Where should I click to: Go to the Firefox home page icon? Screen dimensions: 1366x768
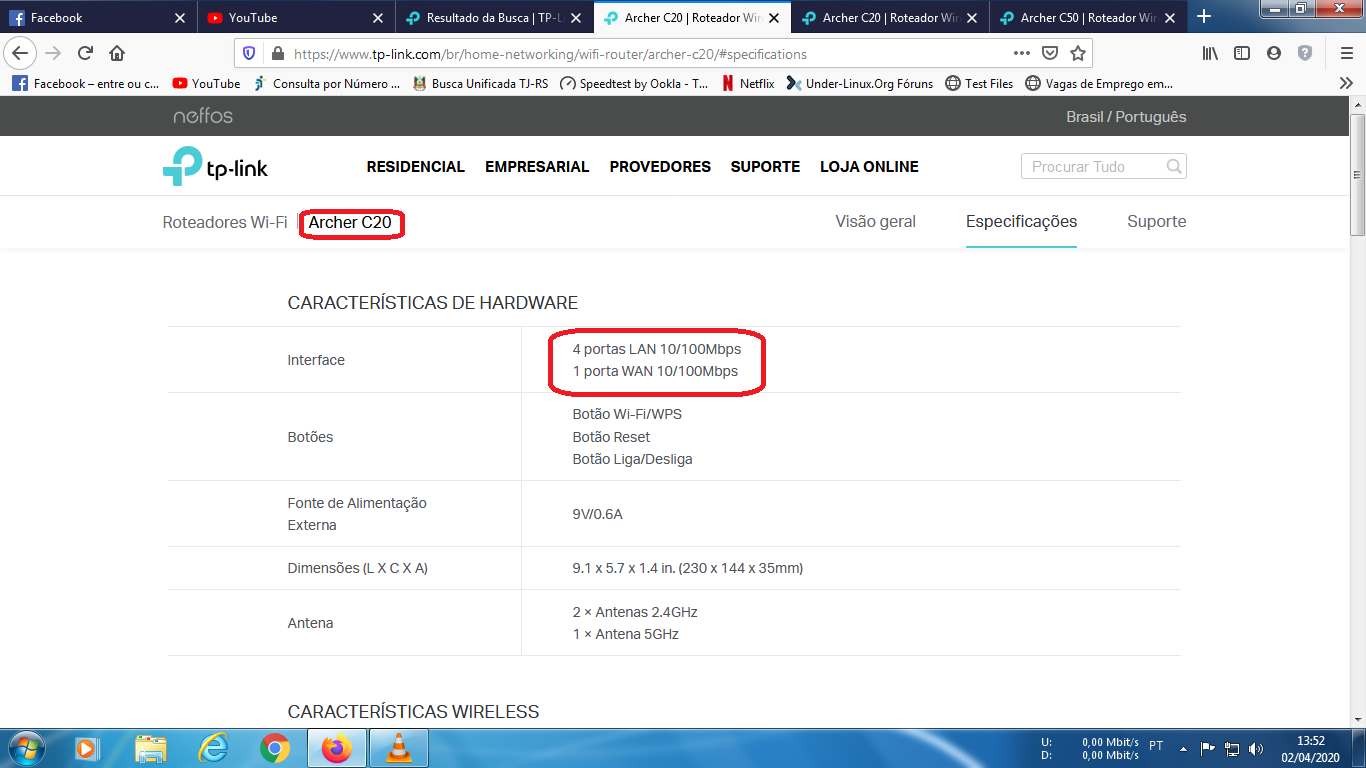point(117,53)
